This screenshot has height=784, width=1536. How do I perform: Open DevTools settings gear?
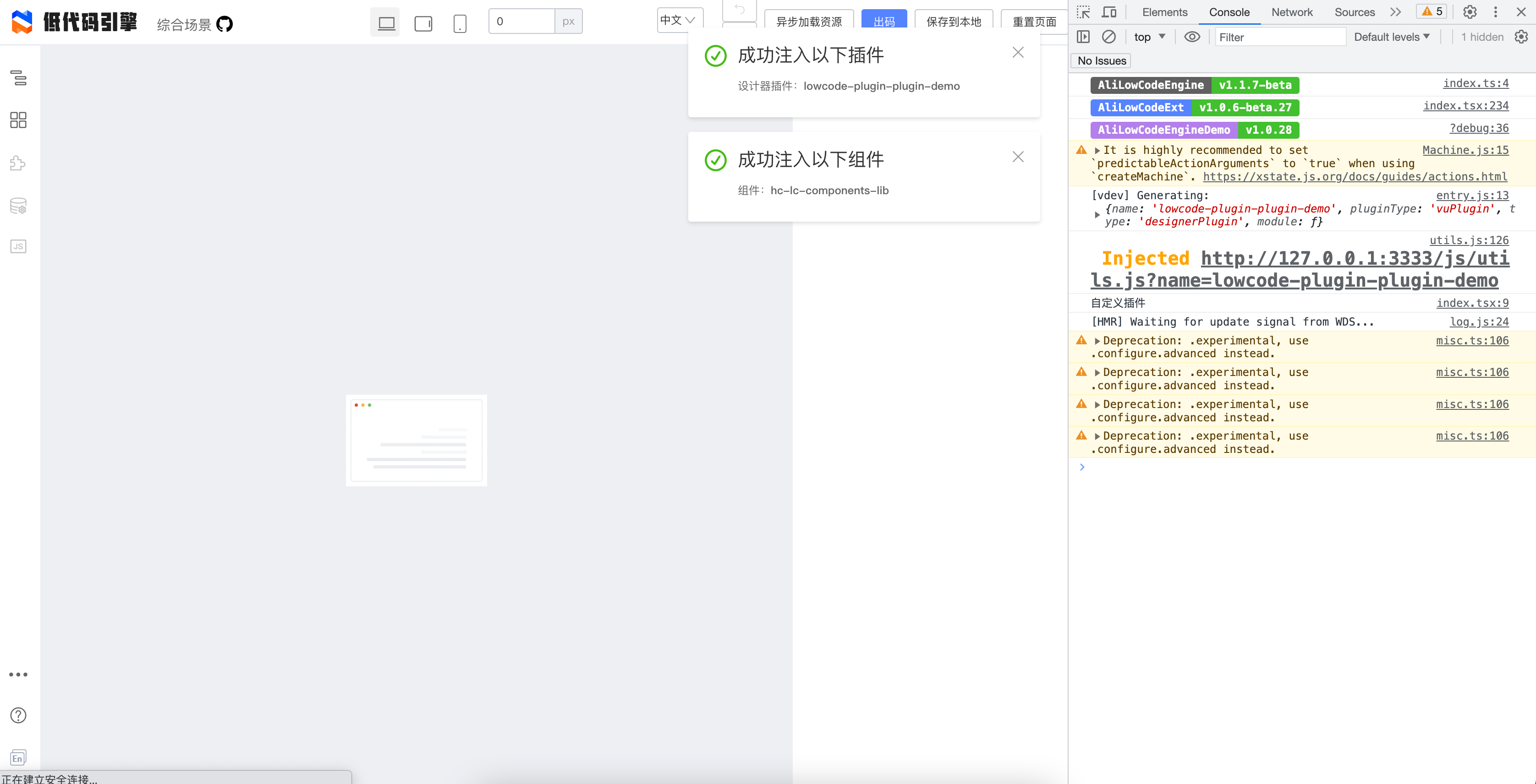coord(1470,12)
